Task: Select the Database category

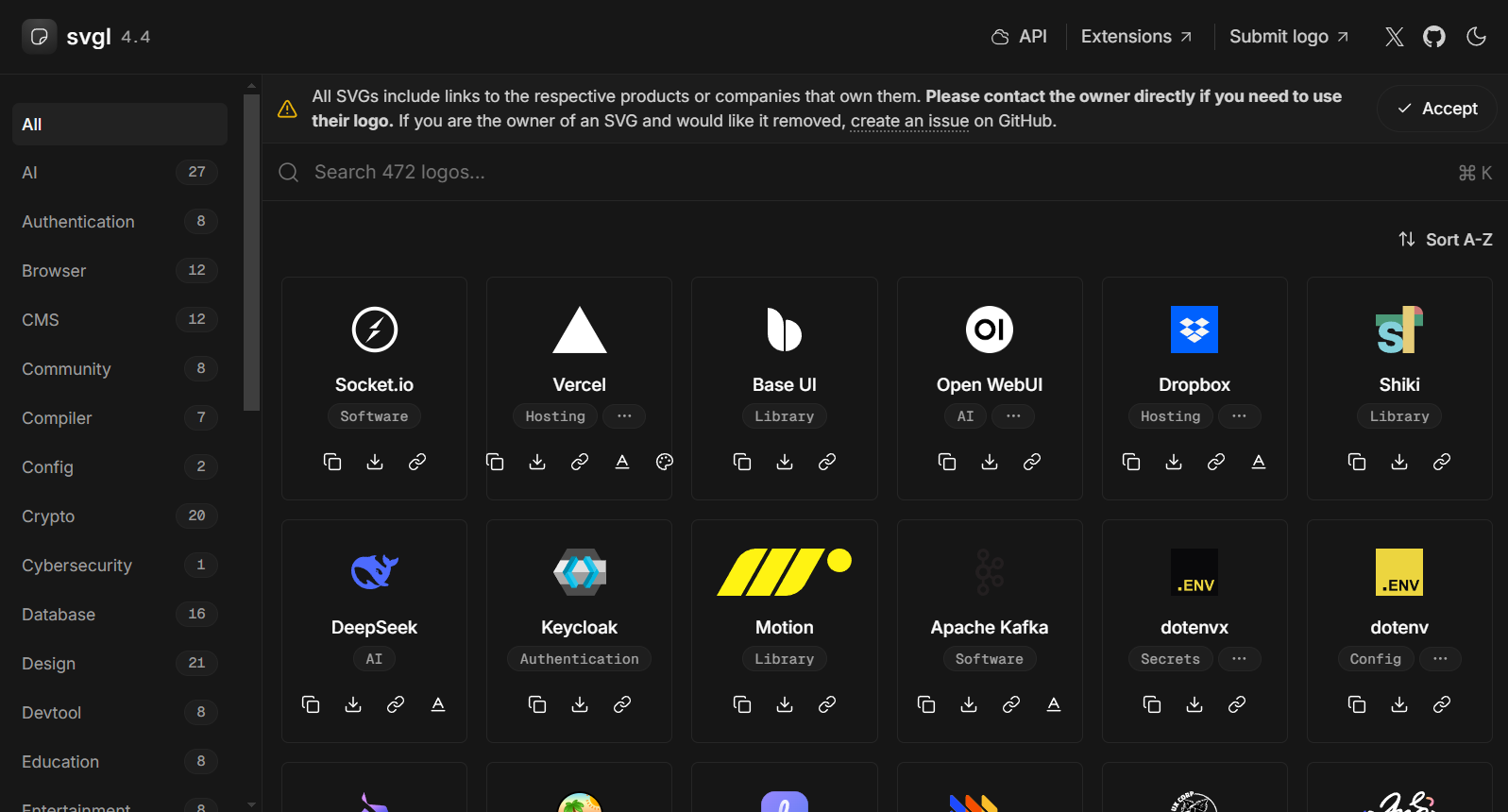Action: pos(120,615)
